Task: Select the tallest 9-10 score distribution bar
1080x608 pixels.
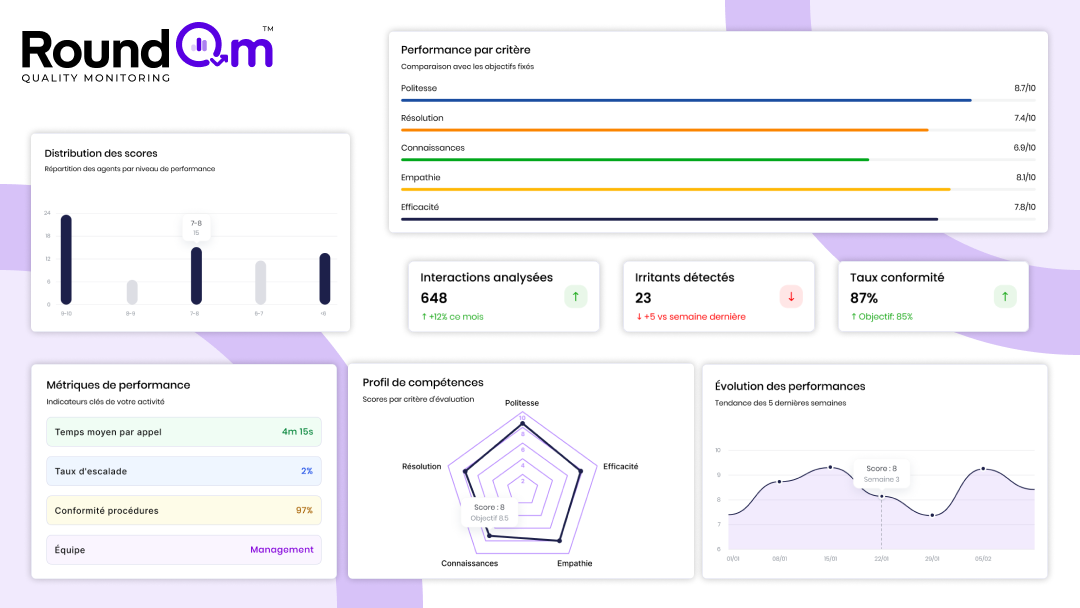Action: coord(66,260)
